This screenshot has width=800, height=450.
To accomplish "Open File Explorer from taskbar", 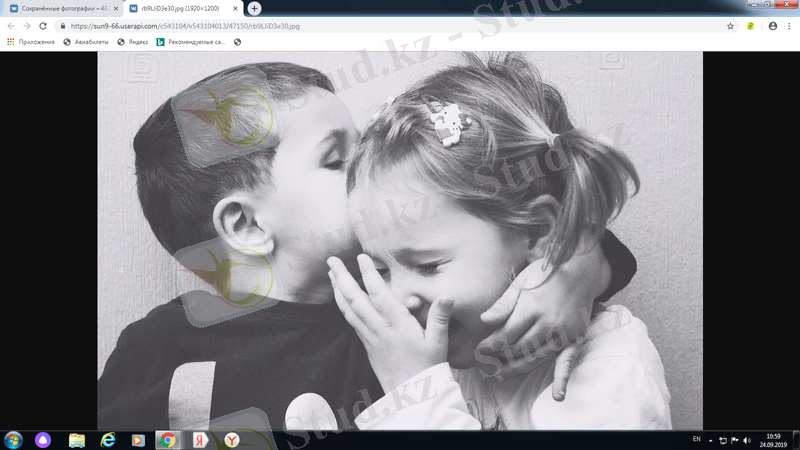I will click(77, 440).
